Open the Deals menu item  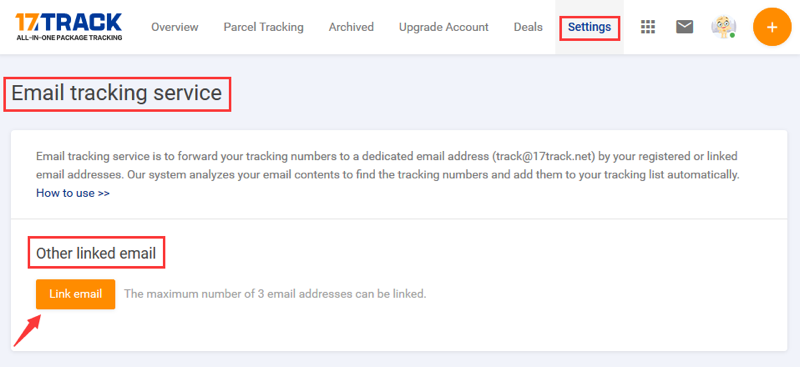point(528,27)
